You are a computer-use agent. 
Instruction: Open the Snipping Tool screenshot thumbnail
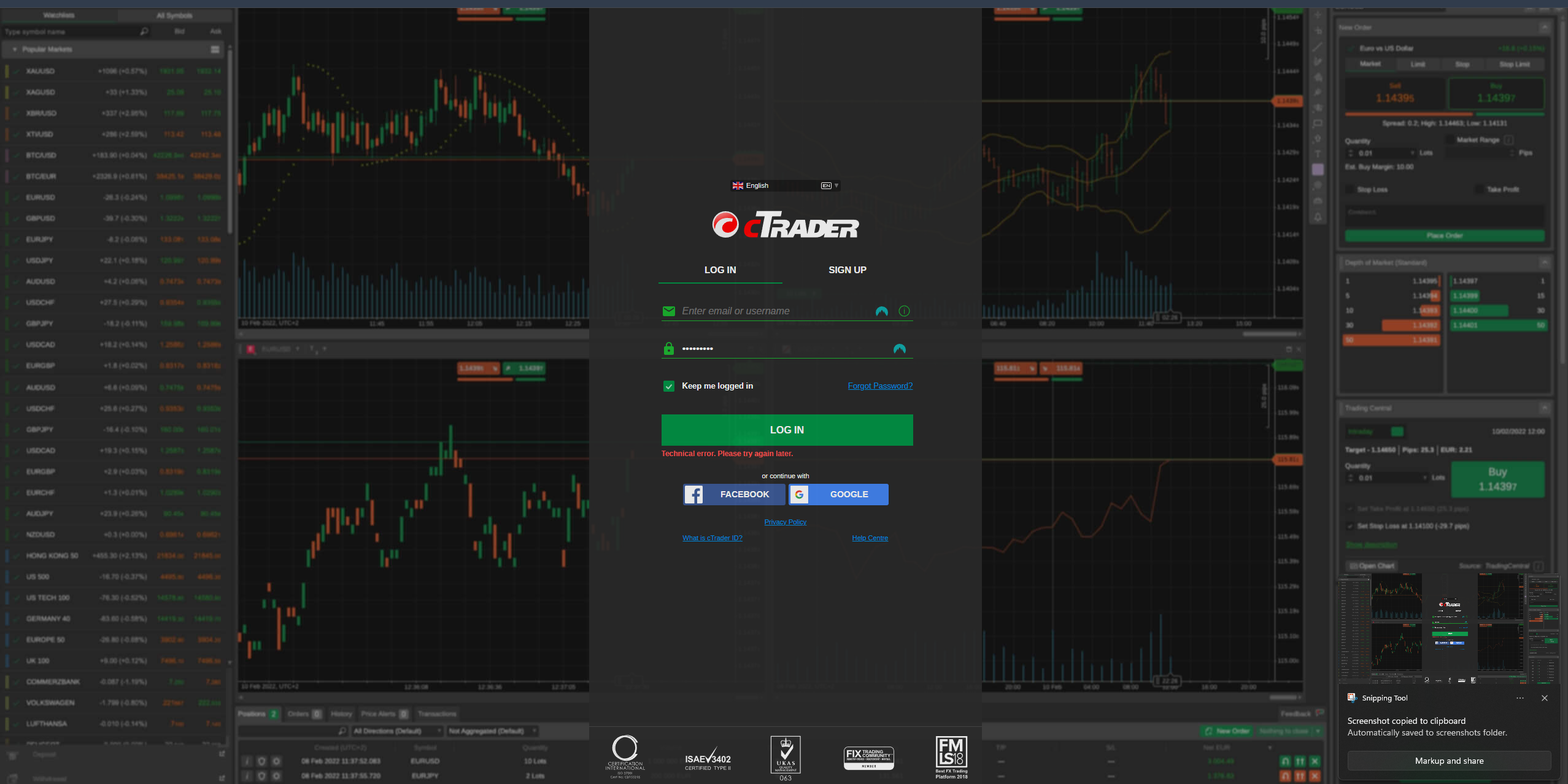(1449, 629)
